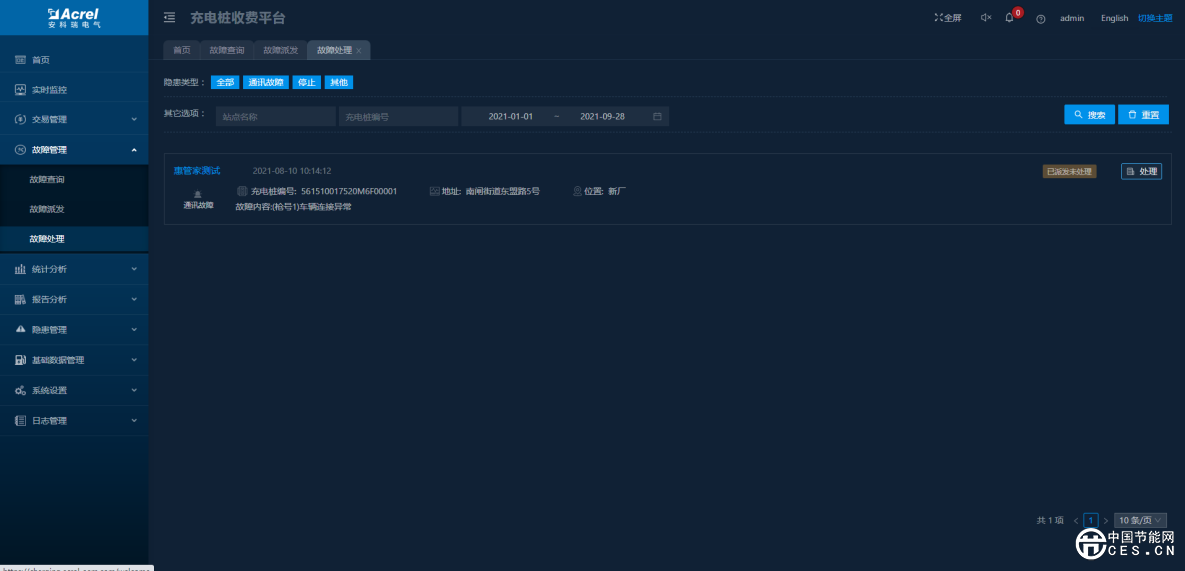Select the 其他 filter
Viewport: 1185px width, 571px height.
(339, 82)
